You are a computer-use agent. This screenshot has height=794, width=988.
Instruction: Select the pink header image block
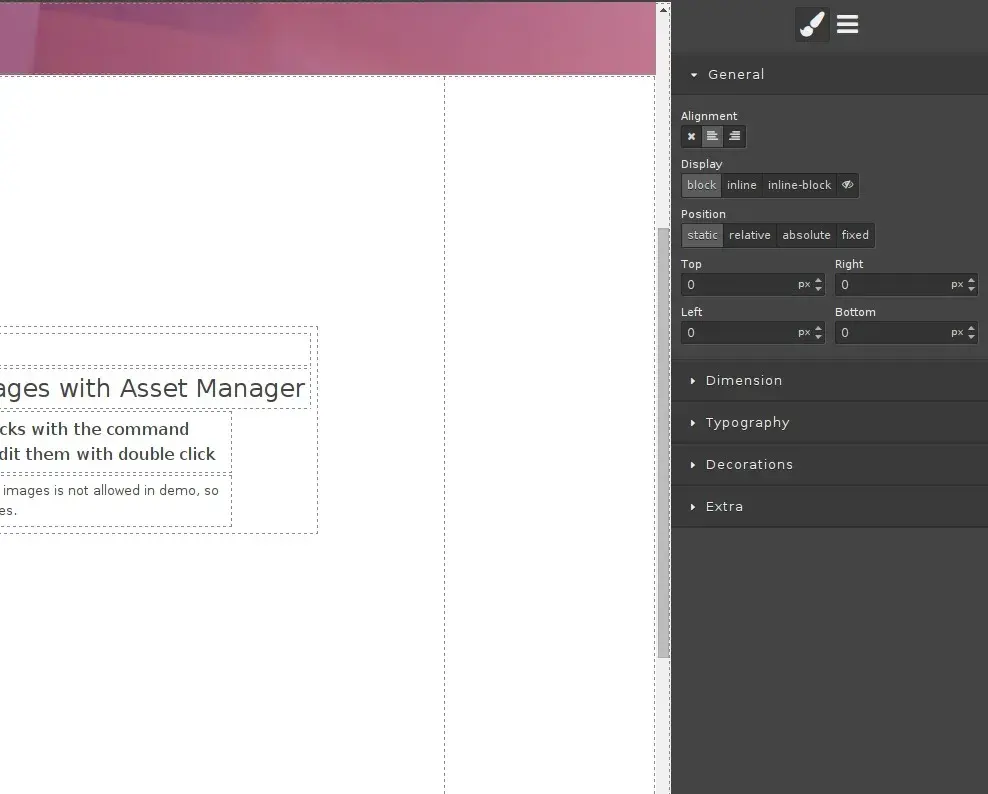328,38
